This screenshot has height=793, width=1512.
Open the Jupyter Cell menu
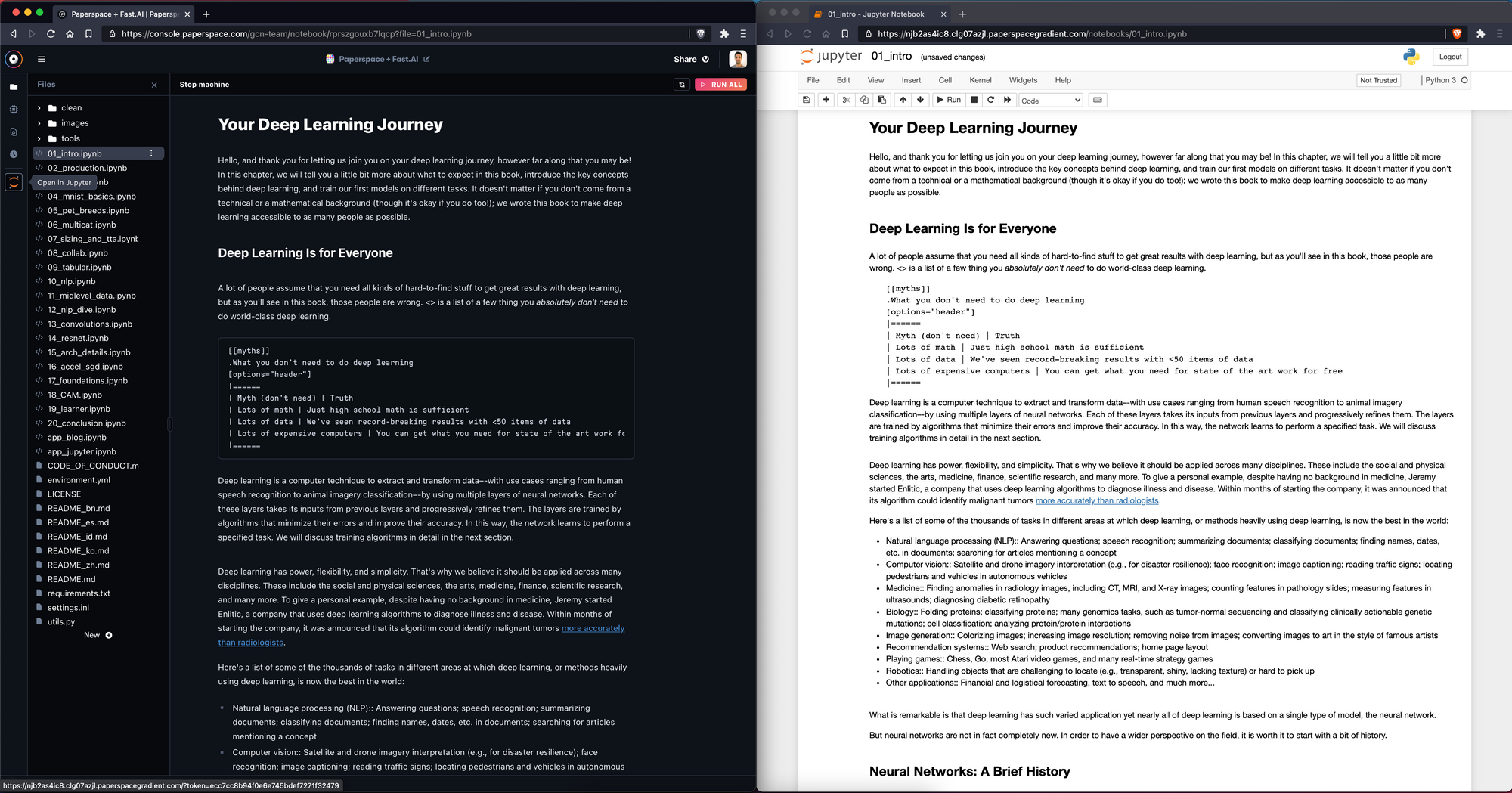945,80
